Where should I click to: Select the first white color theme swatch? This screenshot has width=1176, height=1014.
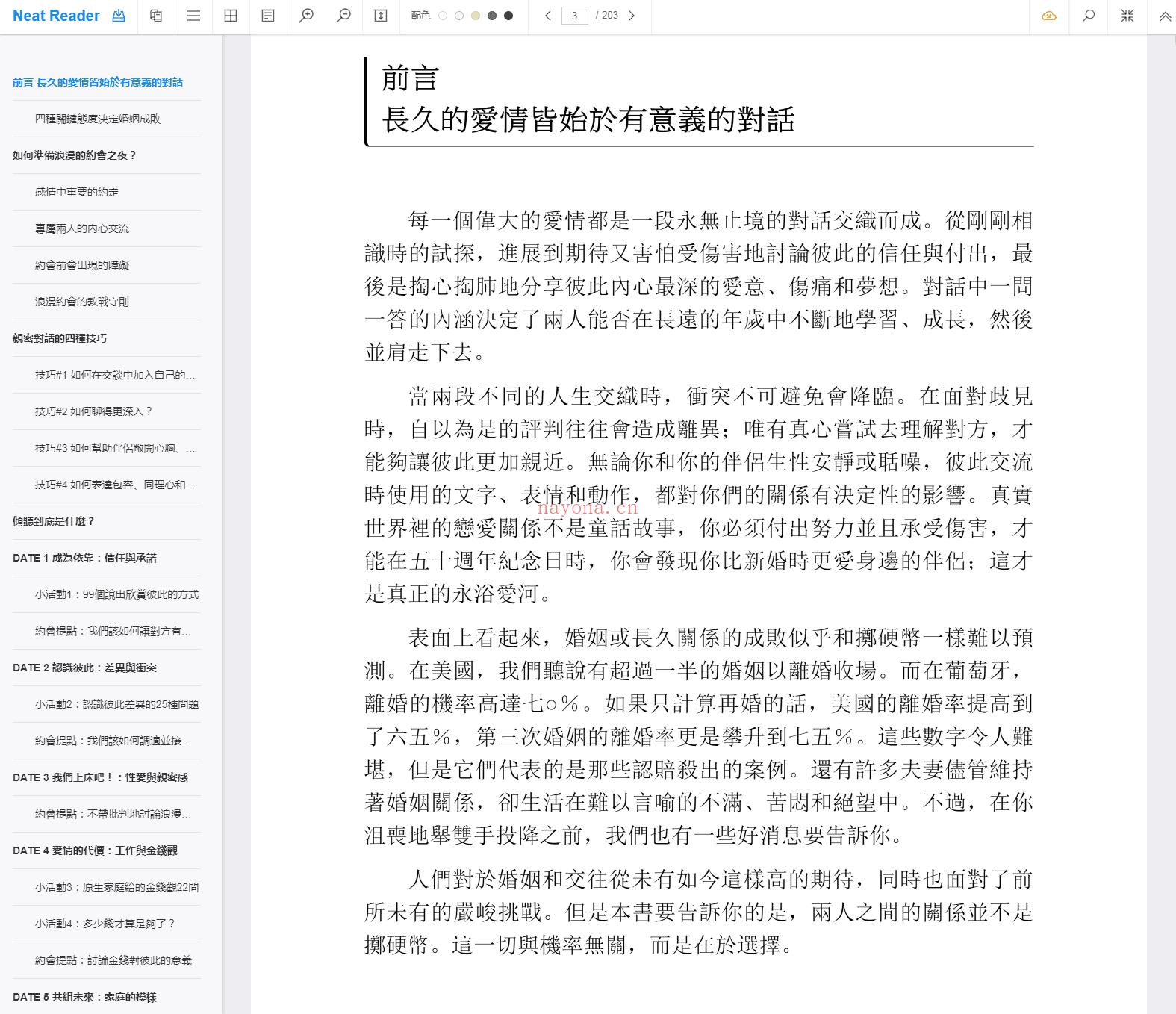click(x=443, y=16)
